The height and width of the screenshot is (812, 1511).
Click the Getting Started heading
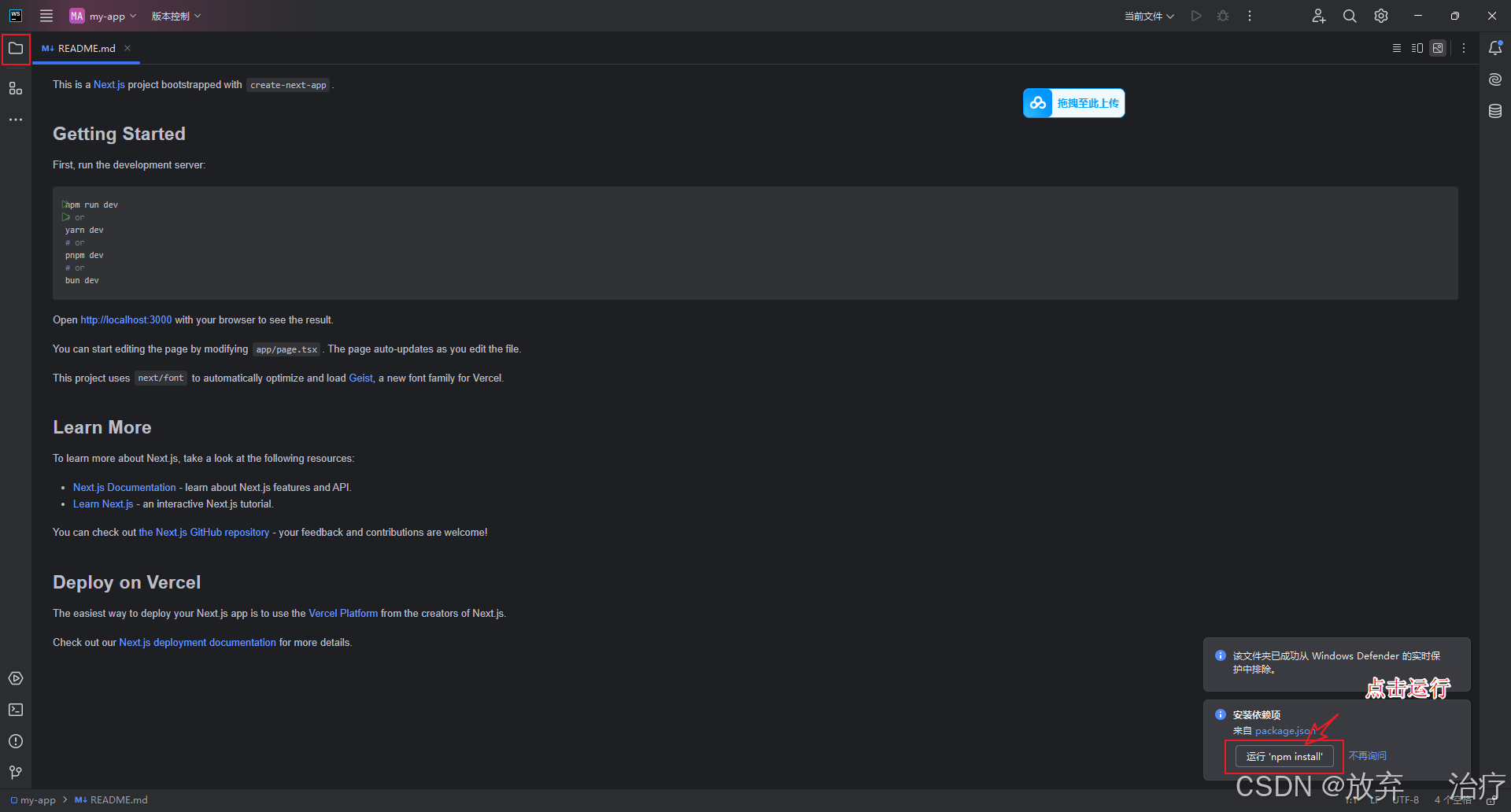tap(119, 134)
